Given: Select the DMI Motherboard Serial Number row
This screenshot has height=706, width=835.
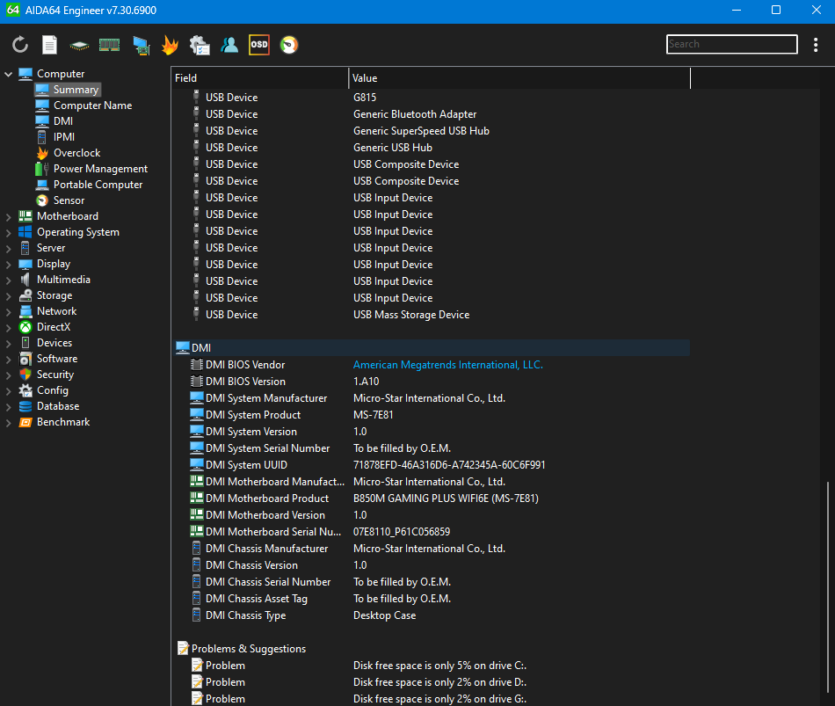Looking at the screenshot, I should [431, 532].
